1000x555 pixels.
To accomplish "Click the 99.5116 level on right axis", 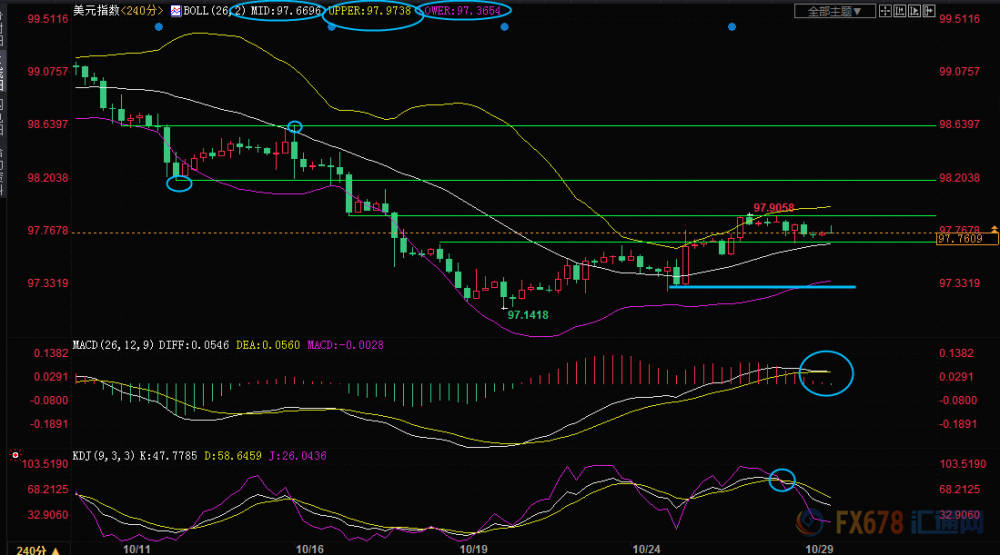I will click(x=959, y=19).
